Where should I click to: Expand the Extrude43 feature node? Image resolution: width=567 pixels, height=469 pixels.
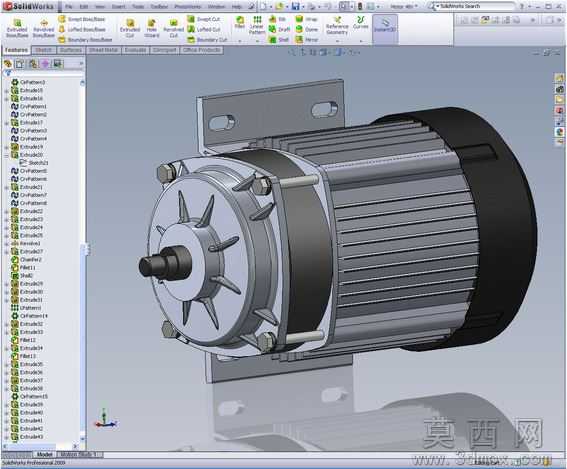[6, 437]
